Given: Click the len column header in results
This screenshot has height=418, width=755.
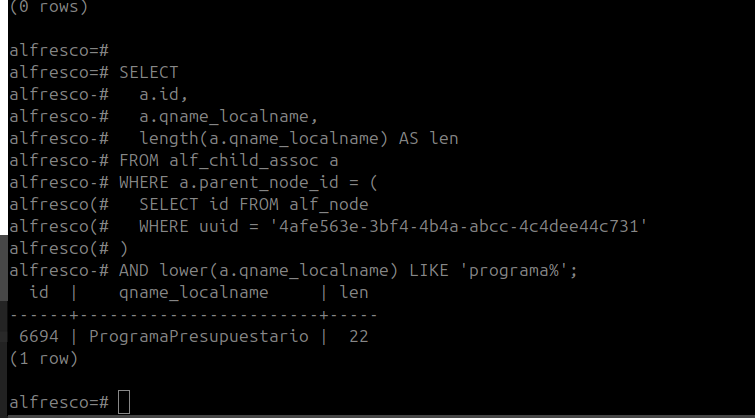Looking at the screenshot, I should [356, 292].
